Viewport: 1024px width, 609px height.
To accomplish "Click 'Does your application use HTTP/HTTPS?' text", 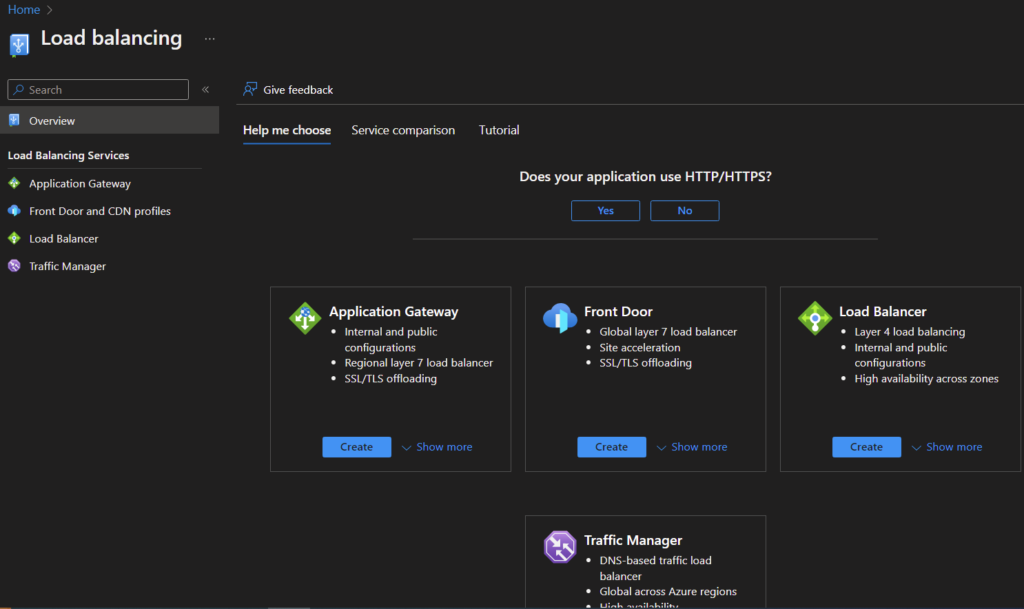I will pyautogui.click(x=645, y=176).
